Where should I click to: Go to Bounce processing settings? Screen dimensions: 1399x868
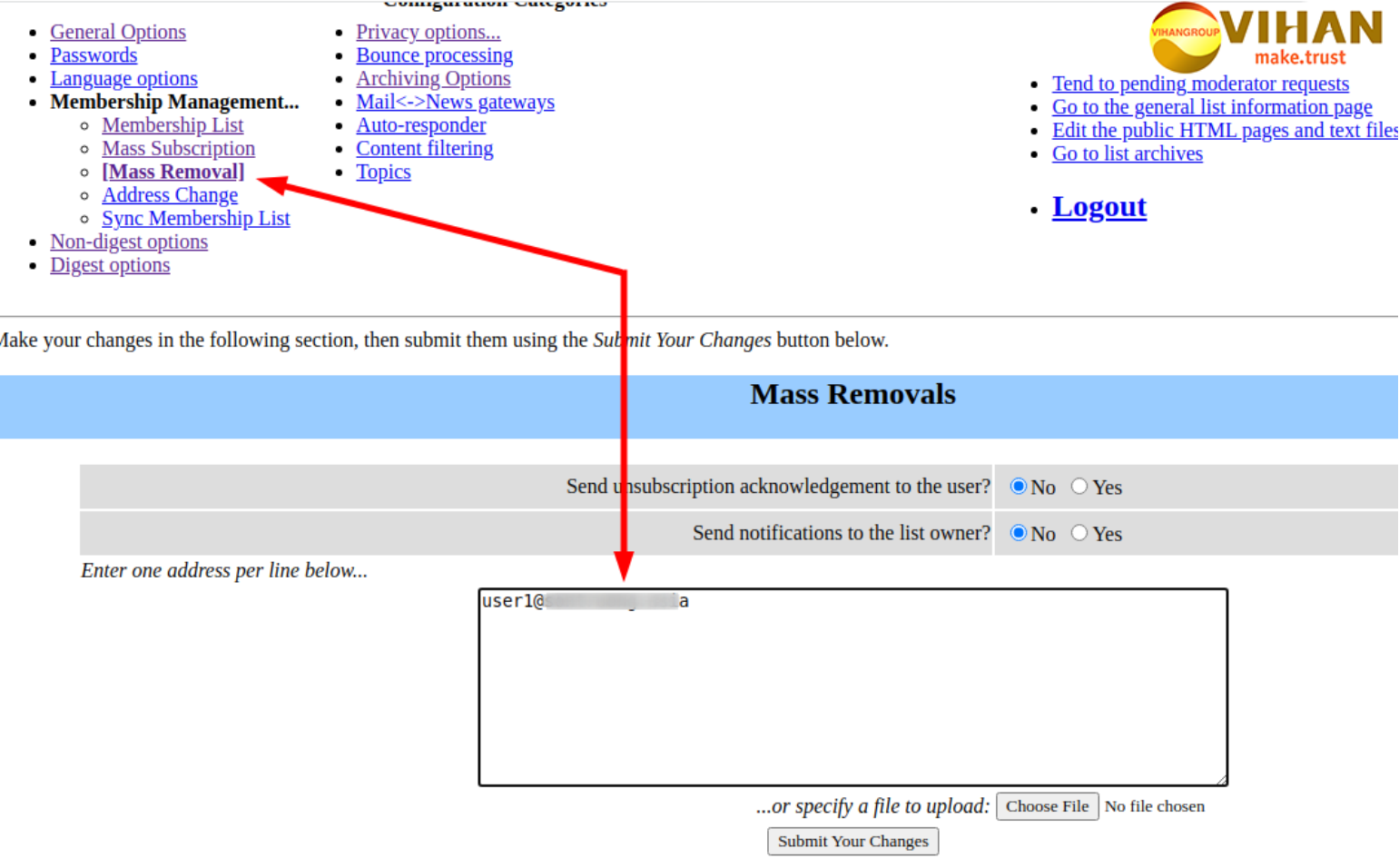(434, 55)
